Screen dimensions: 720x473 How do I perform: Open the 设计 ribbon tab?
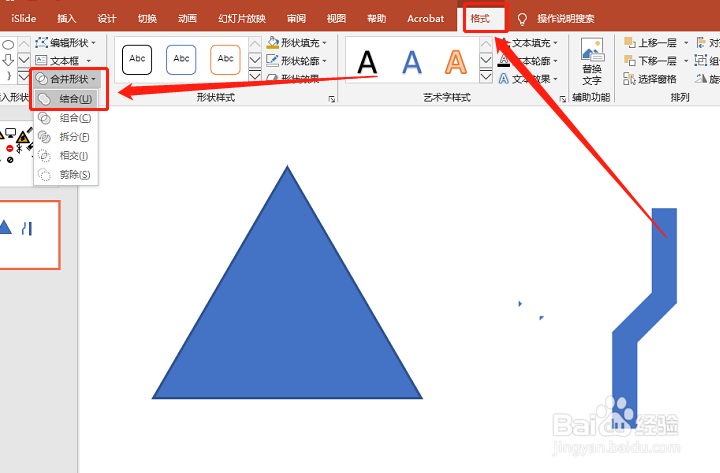tap(107, 18)
